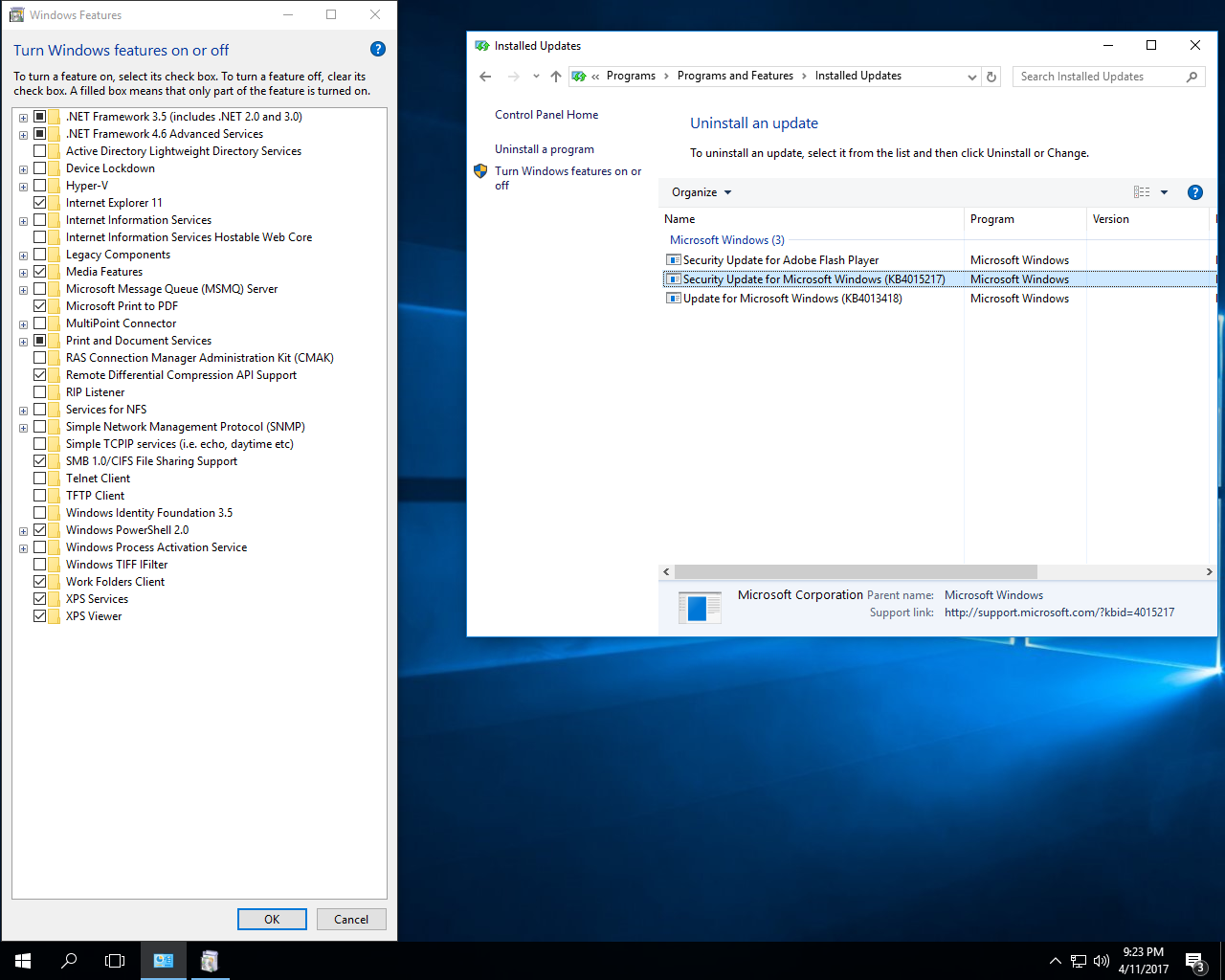
Task: Click the volume tray icon
Action: click(x=1102, y=961)
